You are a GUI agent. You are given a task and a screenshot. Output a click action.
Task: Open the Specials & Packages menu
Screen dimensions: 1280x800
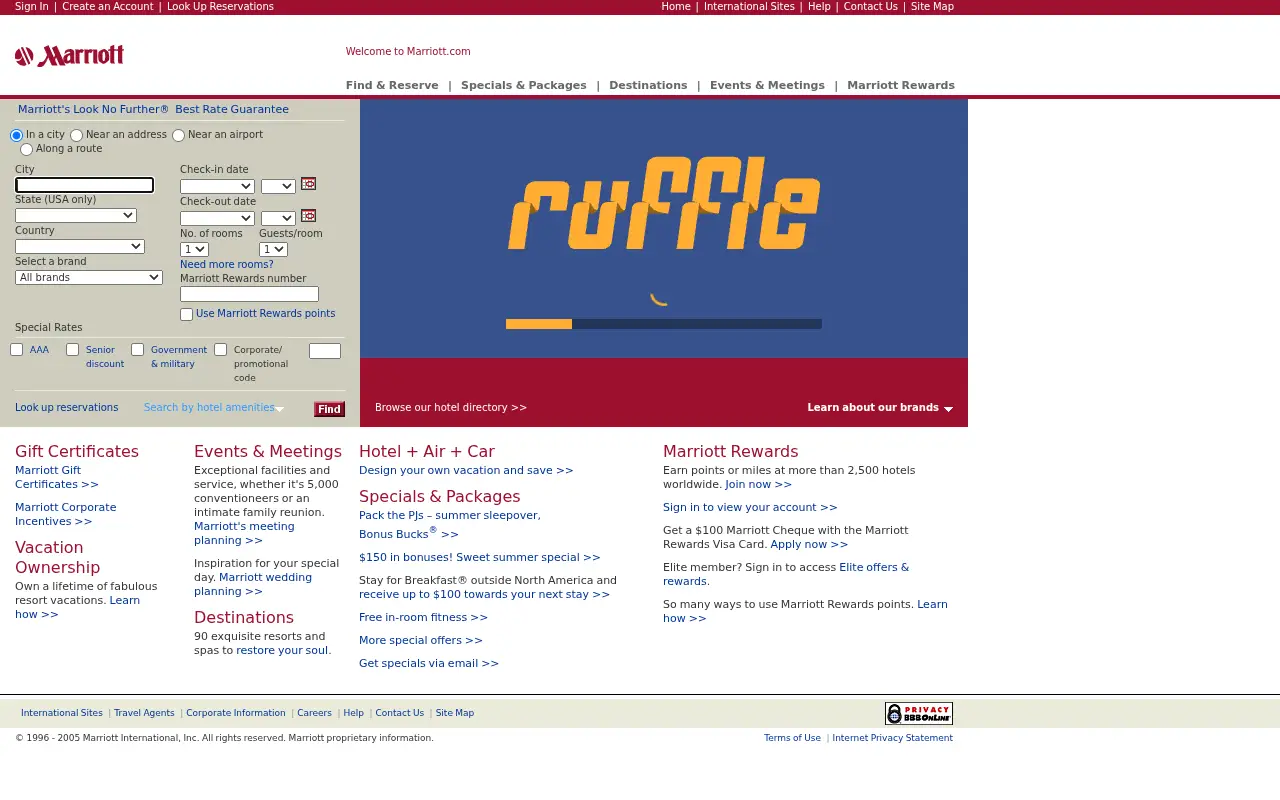click(x=524, y=85)
